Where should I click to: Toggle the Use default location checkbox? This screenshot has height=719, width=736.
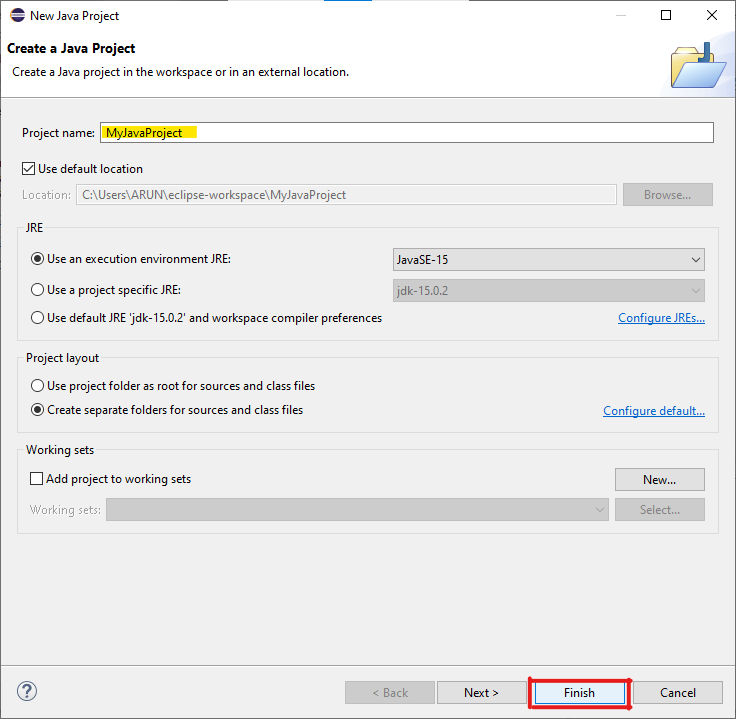pyautogui.click(x=29, y=169)
